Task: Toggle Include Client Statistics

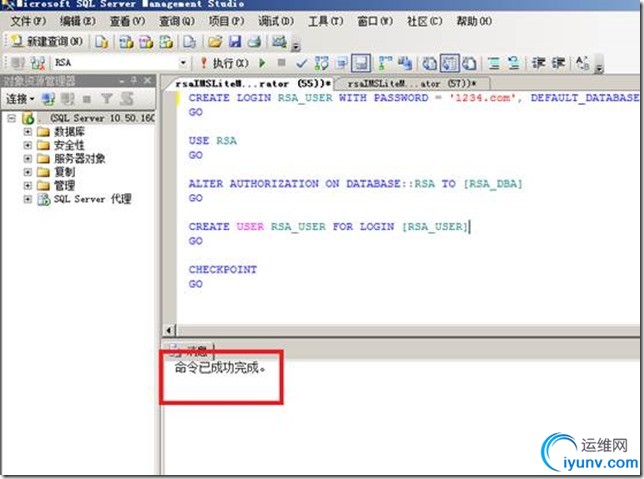Action: 405,63
